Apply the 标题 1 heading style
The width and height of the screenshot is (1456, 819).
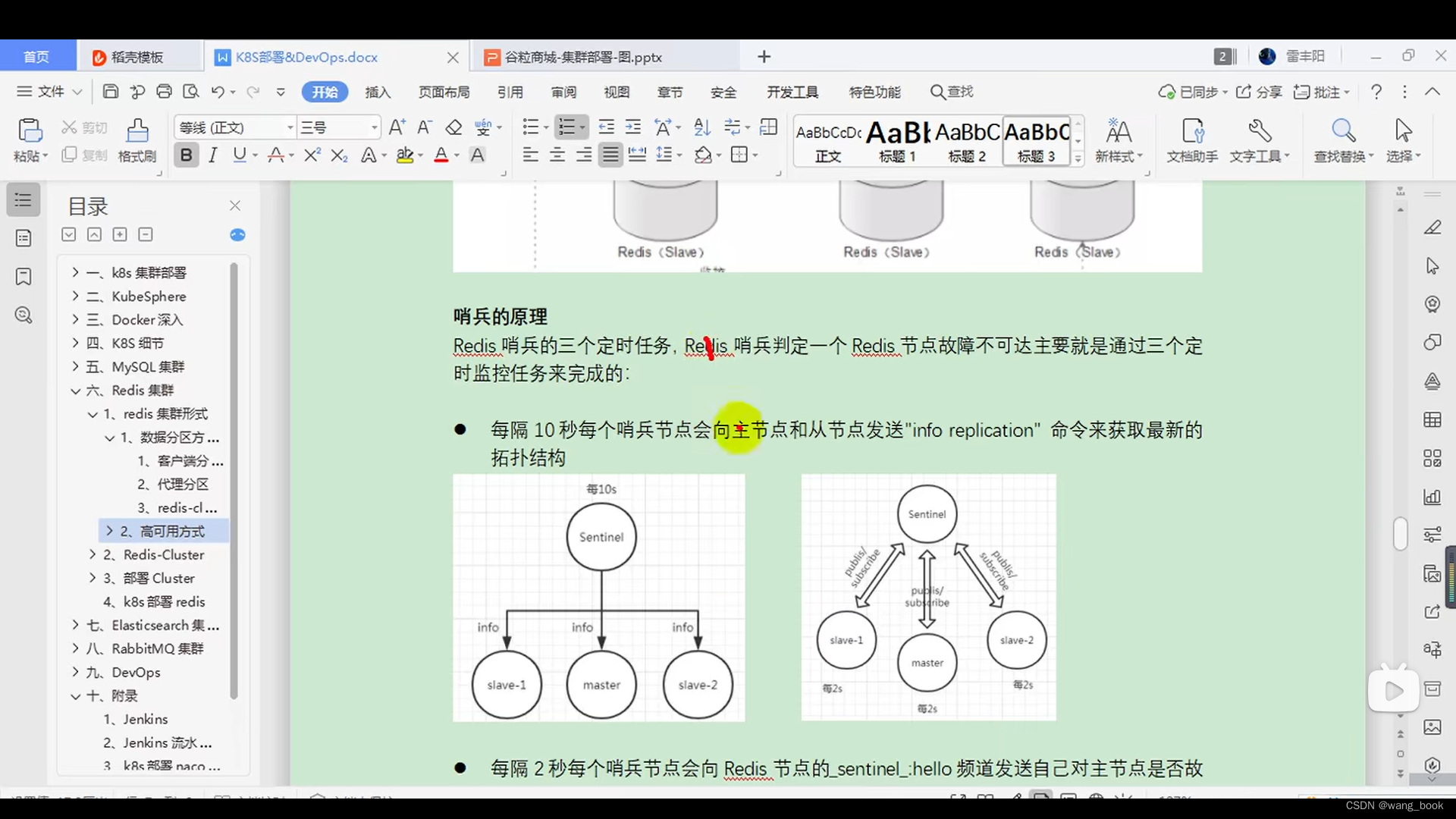point(898,141)
